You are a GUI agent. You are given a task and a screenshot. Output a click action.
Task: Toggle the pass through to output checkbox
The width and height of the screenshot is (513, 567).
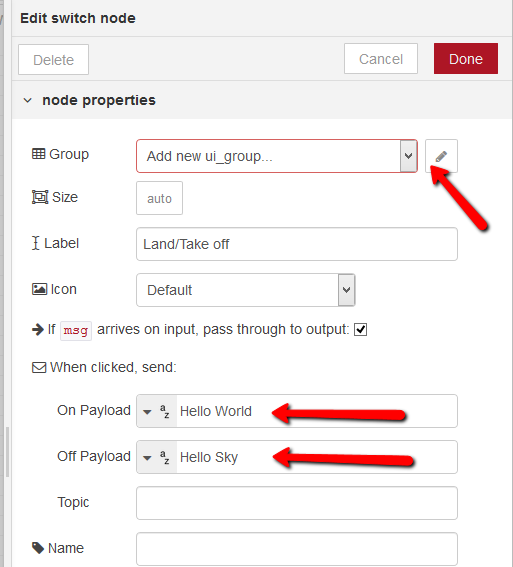click(x=360, y=329)
